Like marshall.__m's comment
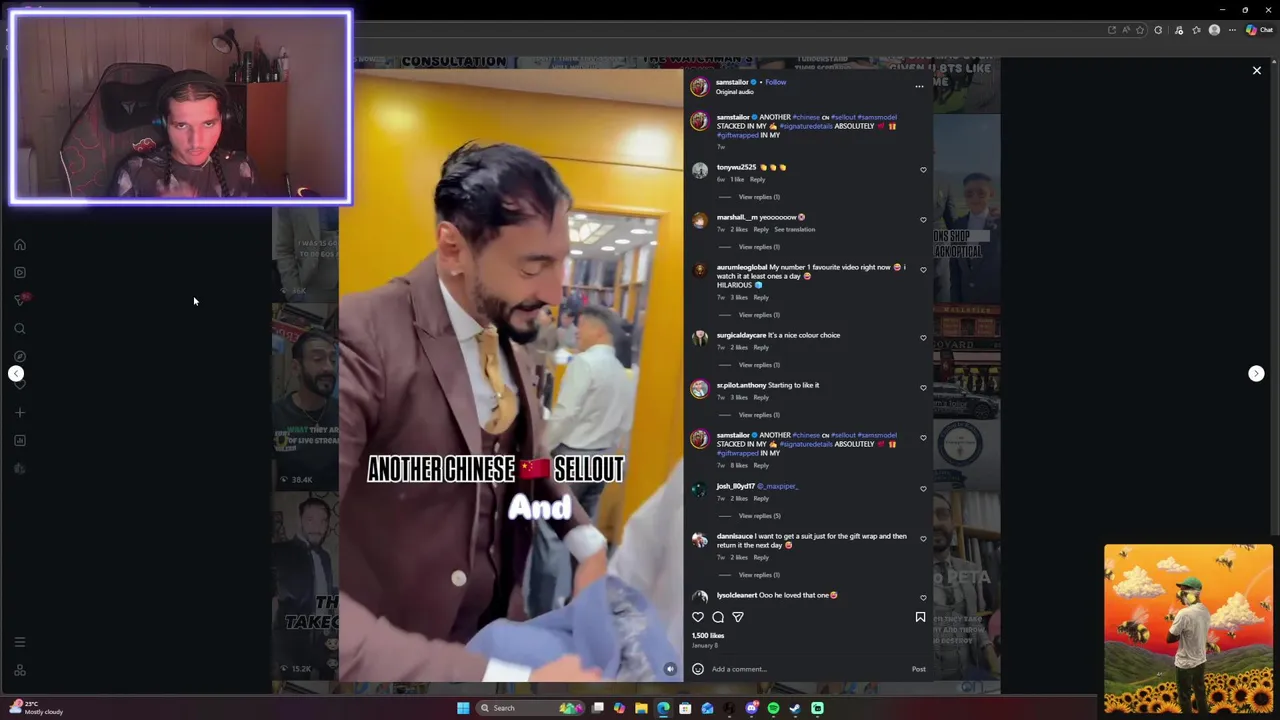 [923, 220]
